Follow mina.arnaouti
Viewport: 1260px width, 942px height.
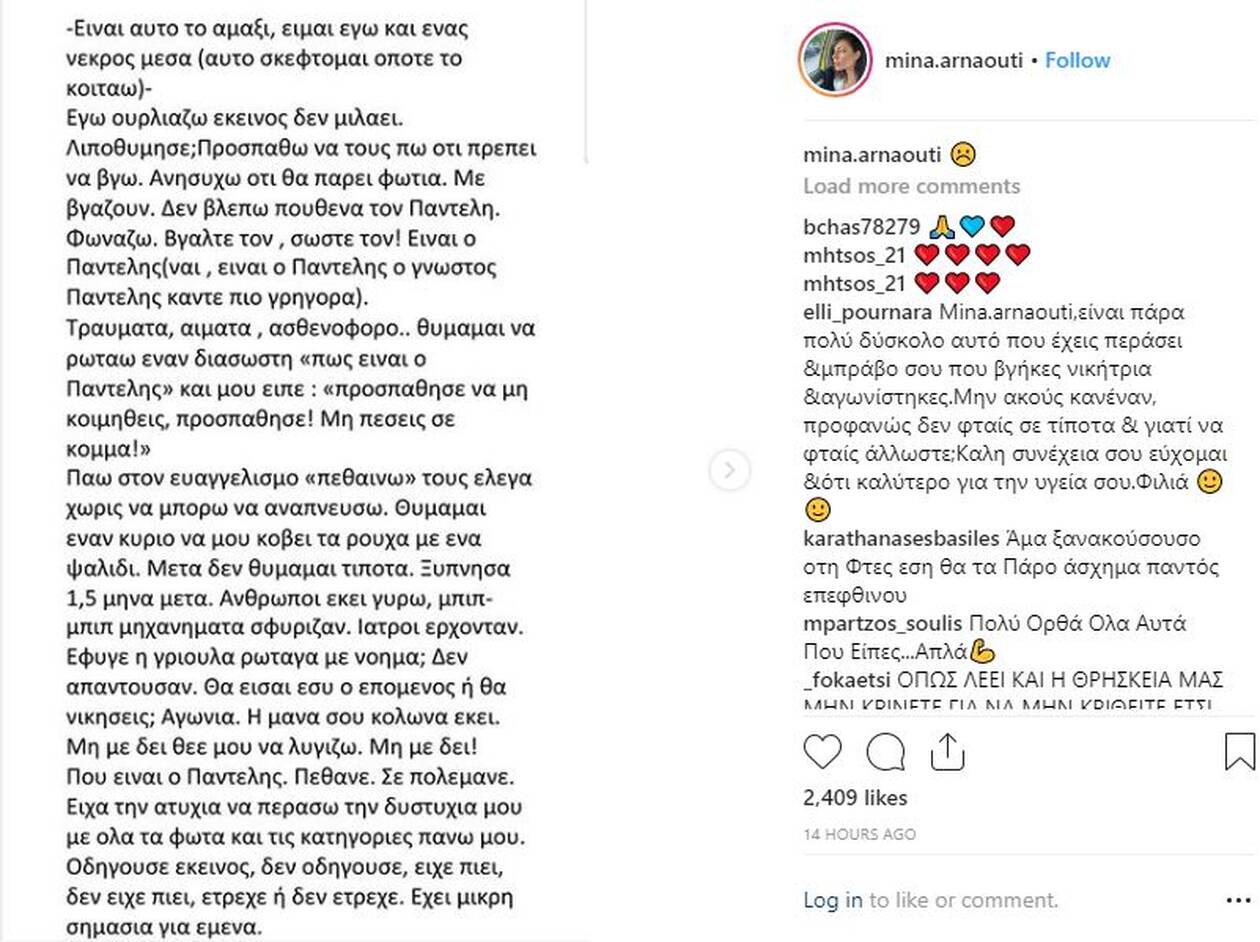coord(1077,60)
